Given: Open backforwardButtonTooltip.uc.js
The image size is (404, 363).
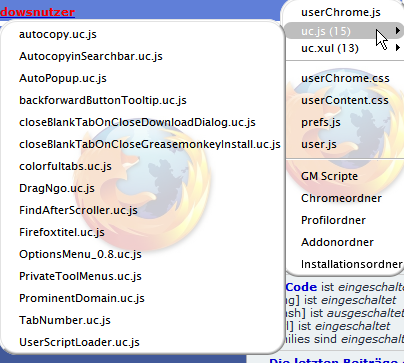Looking at the screenshot, I should (x=103, y=100).
